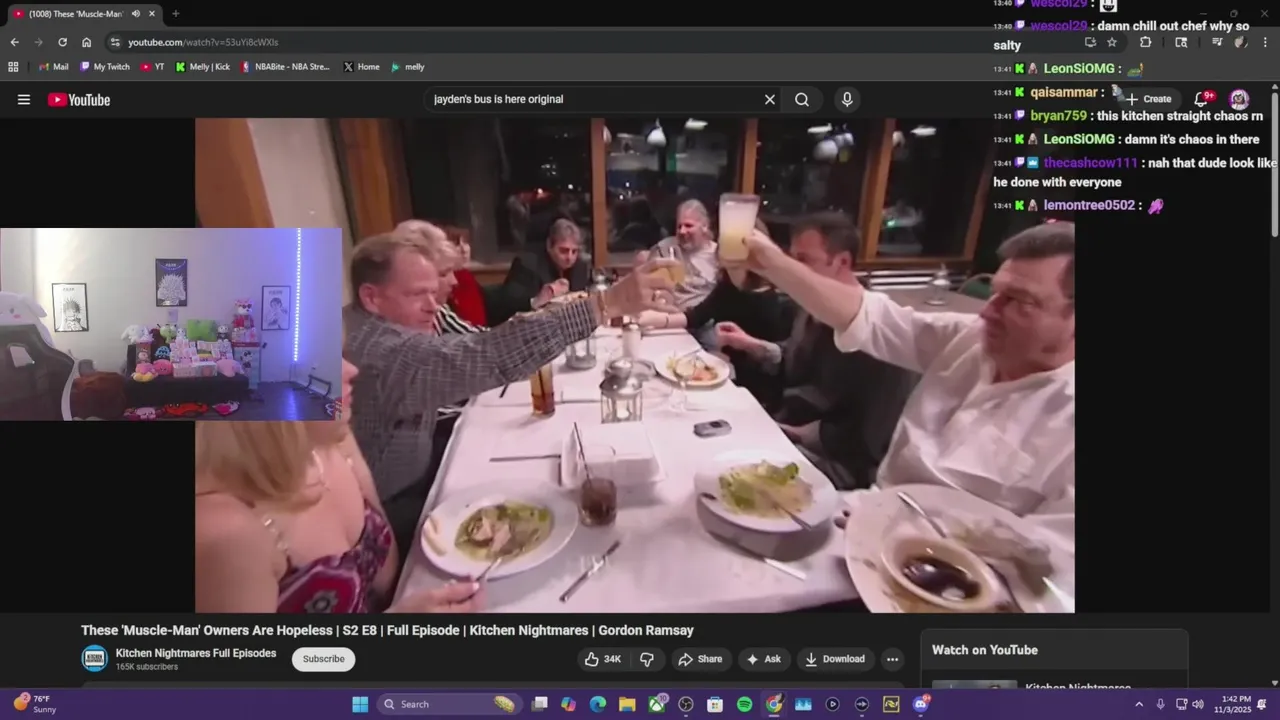This screenshot has width=1280, height=720.
Task: Bookmark this page with the star
Action: pyautogui.click(x=1112, y=42)
